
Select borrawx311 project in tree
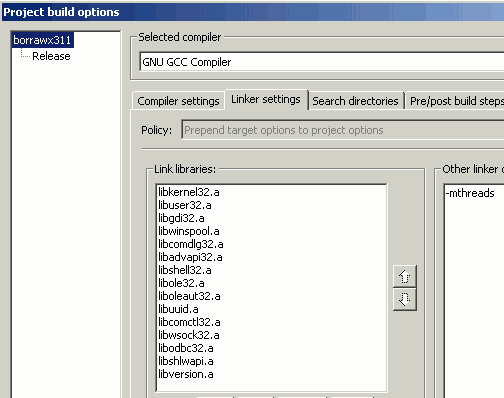point(42,40)
